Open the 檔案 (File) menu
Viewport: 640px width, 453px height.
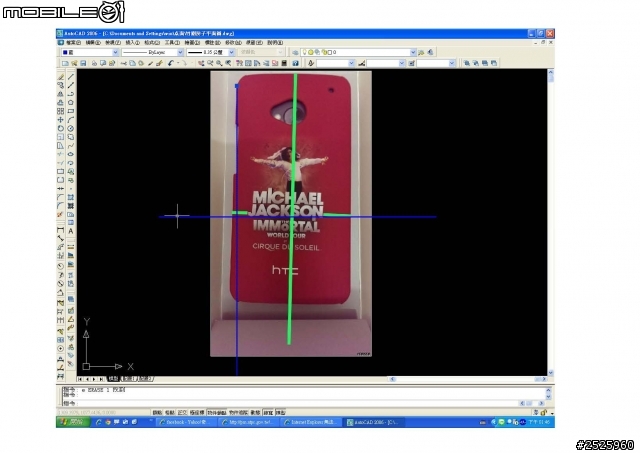coord(73,42)
